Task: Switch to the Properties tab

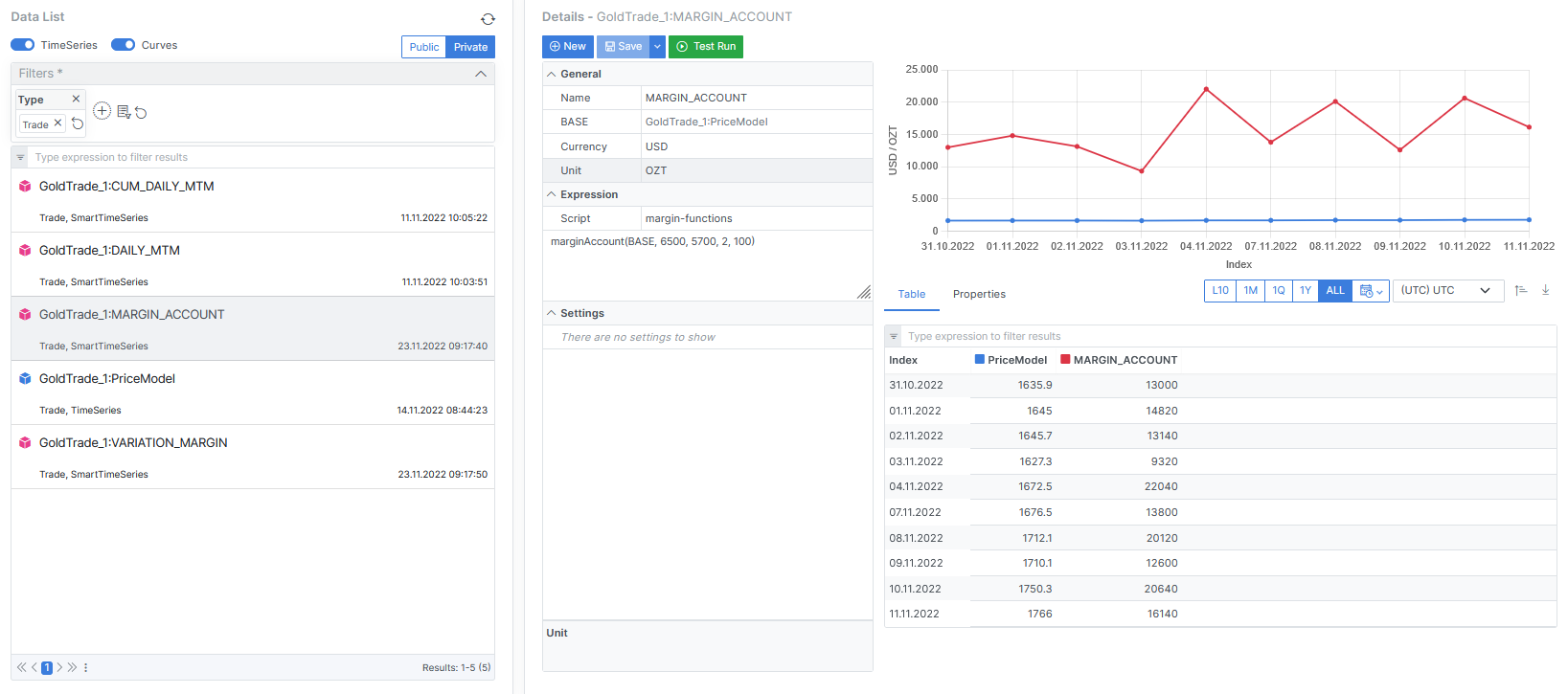Action: pos(979,294)
